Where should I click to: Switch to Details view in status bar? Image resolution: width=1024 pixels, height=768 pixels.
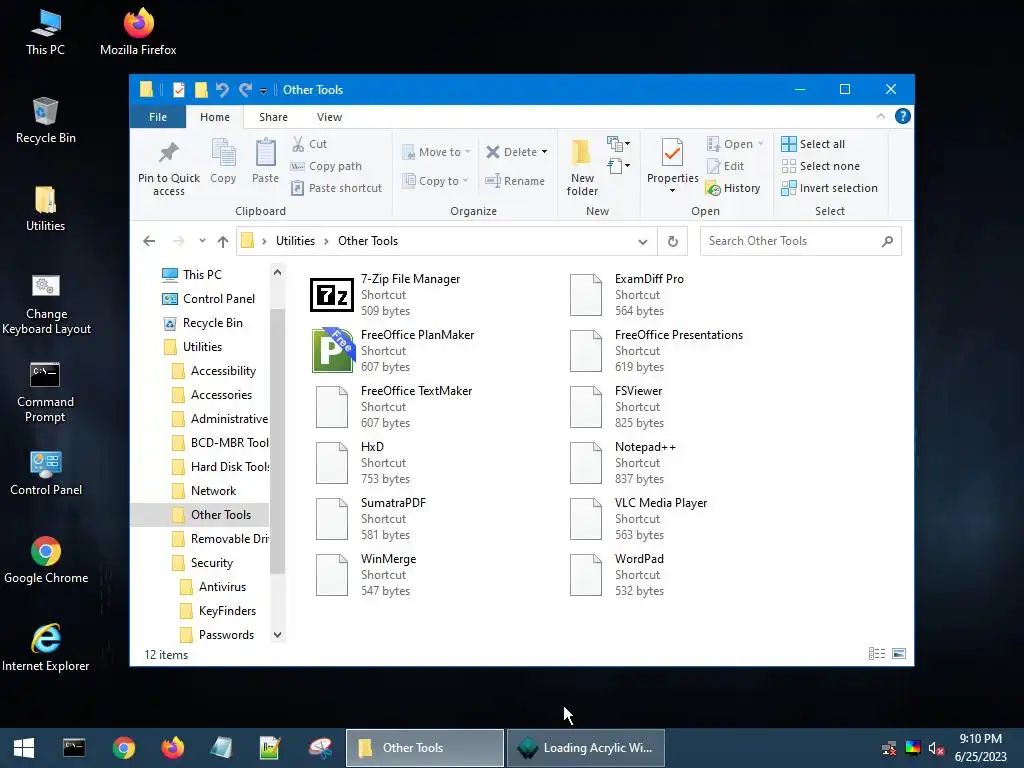pos(877,654)
